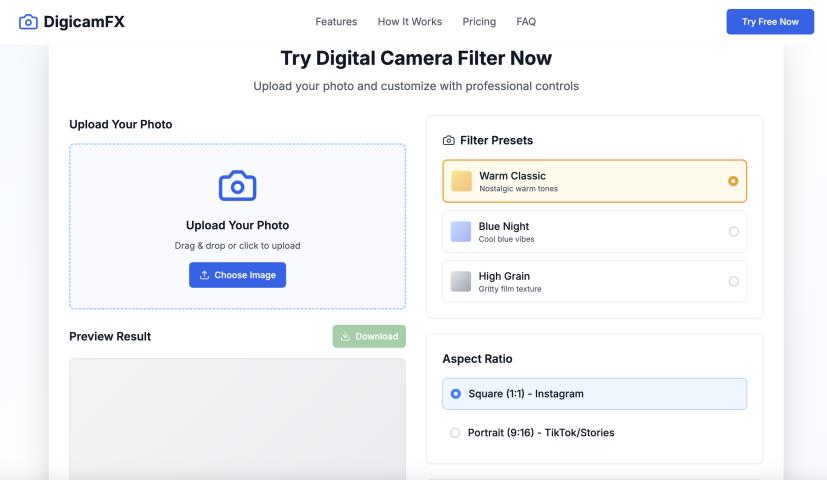827x480 pixels.
Task: Open the Pricing nav link
Action: tap(479, 22)
